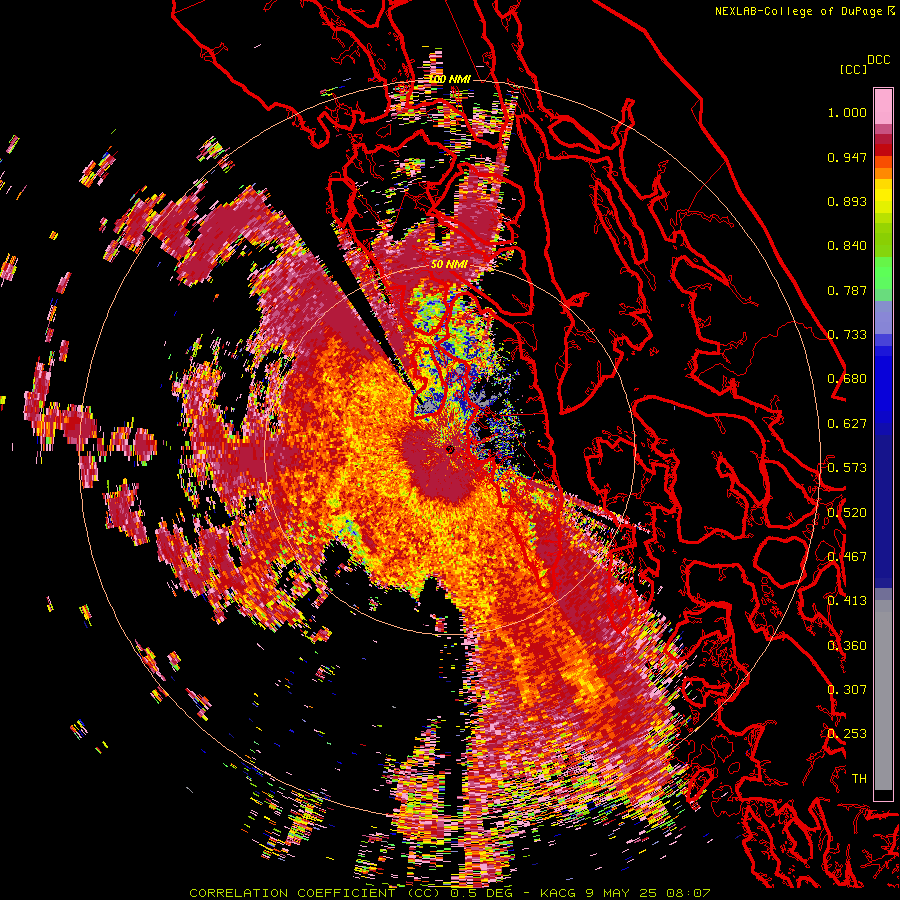Pick the gray segment of the color bar
This screenshot has width=900, height=900.
coord(883,695)
